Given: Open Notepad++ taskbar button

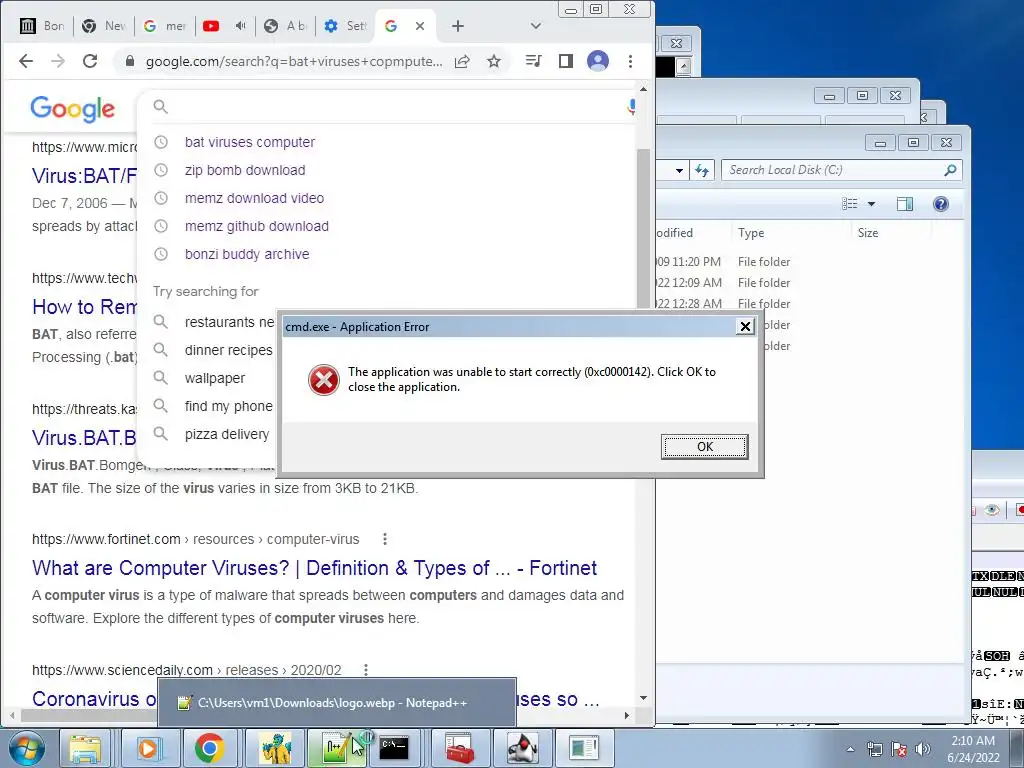Looking at the screenshot, I should click(x=336, y=748).
